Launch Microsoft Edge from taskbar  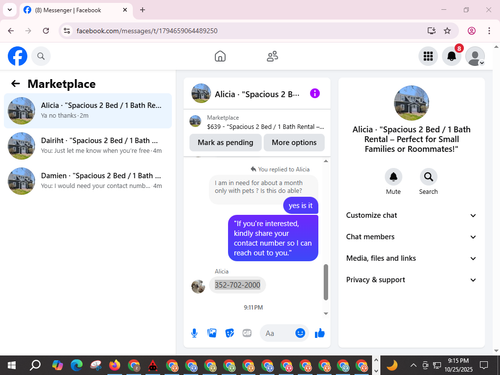tap(76, 366)
